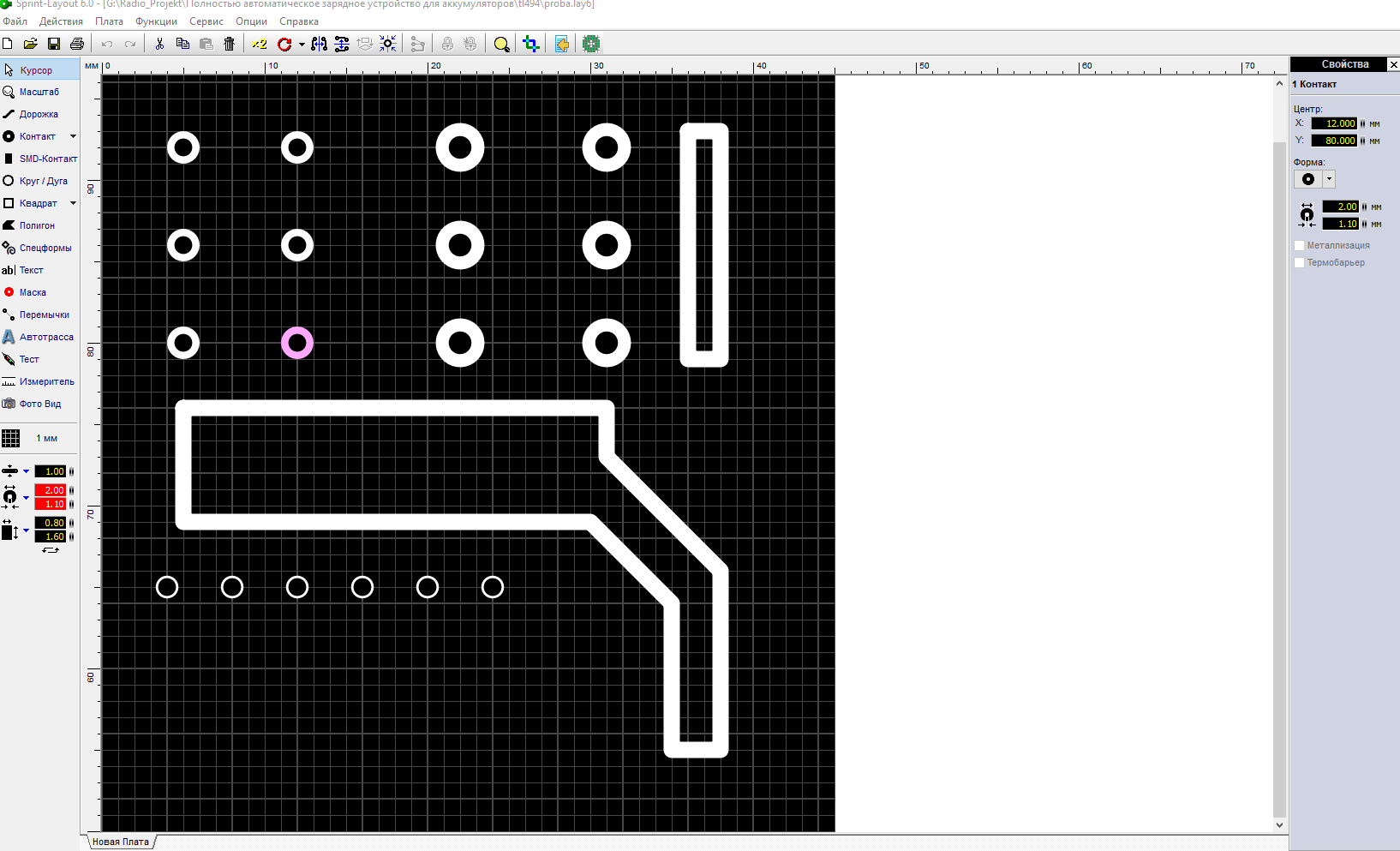Screen dimensions: 1400x851
Task: Switch to the Новая Плата board tab
Action: tap(121, 842)
